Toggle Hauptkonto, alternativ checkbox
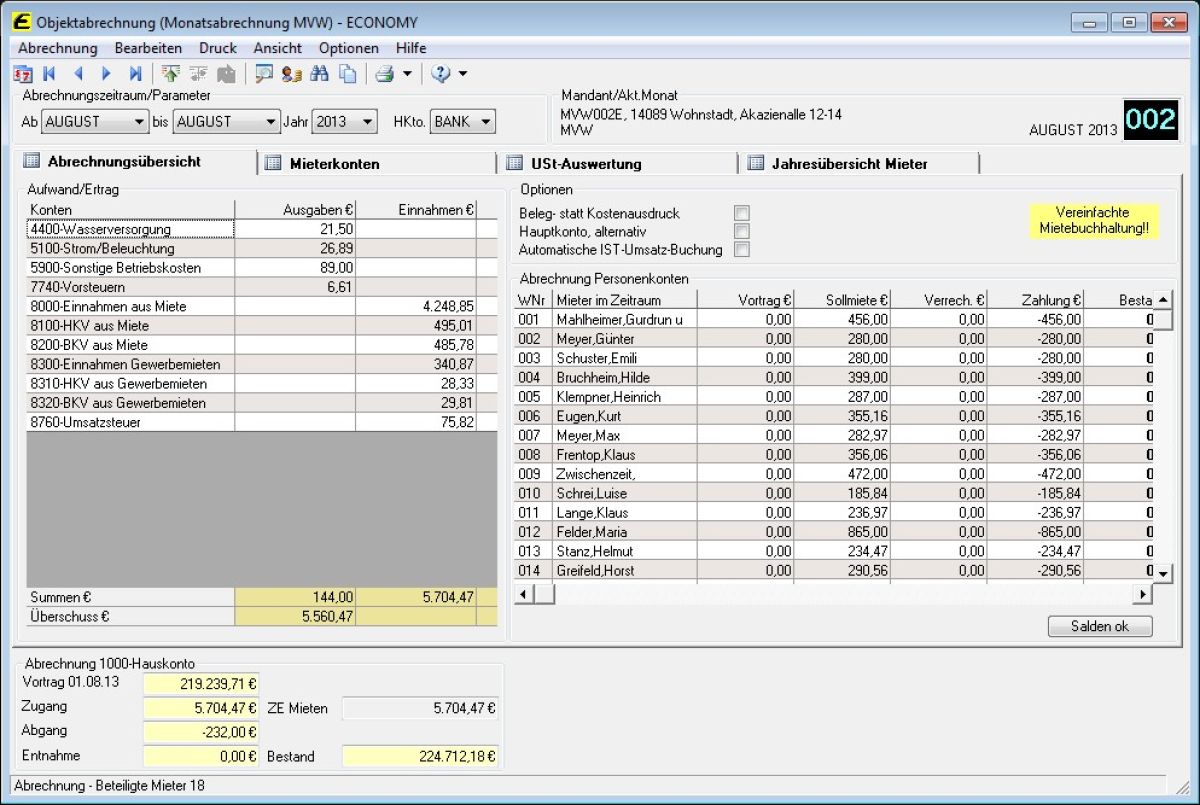This screenshot has height=805, width=1200. (741, 231)
